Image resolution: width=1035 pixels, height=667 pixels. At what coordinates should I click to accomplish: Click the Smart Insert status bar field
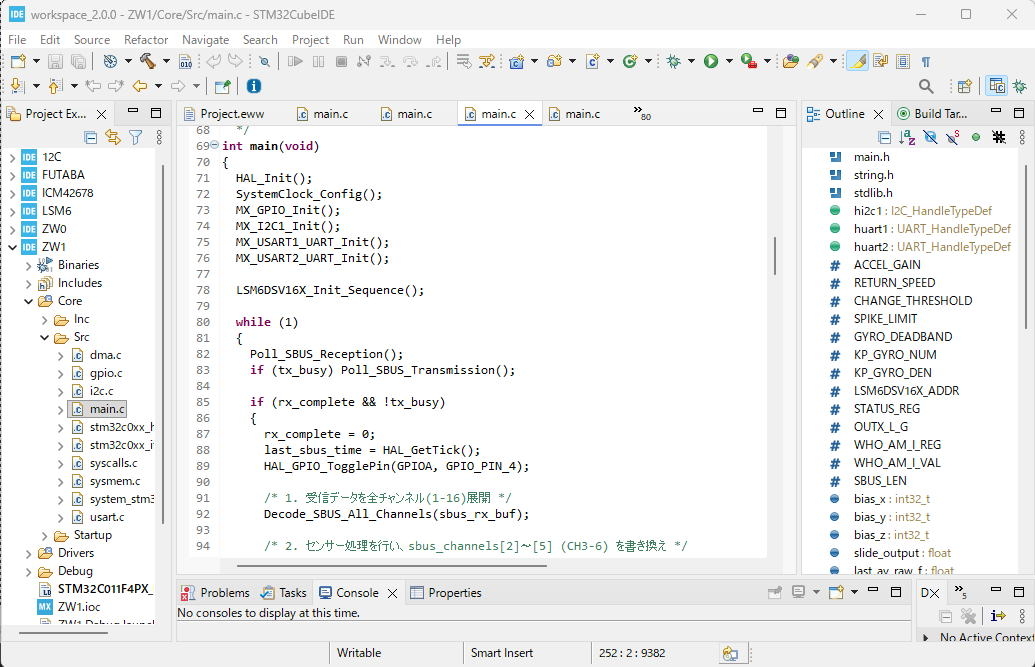pyautogui.click(x=502, y=652)
